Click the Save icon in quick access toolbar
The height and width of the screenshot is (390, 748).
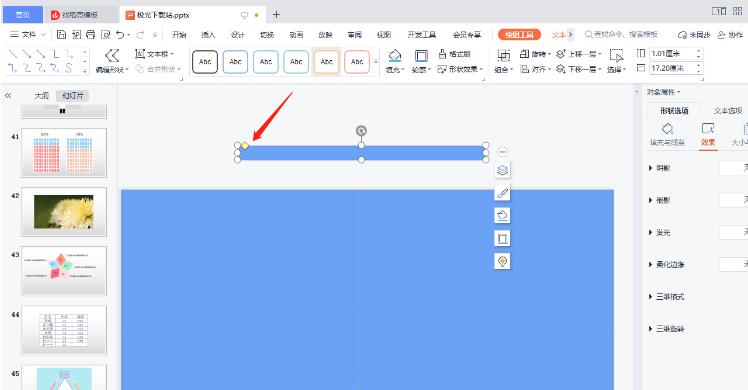coord(61,34)
